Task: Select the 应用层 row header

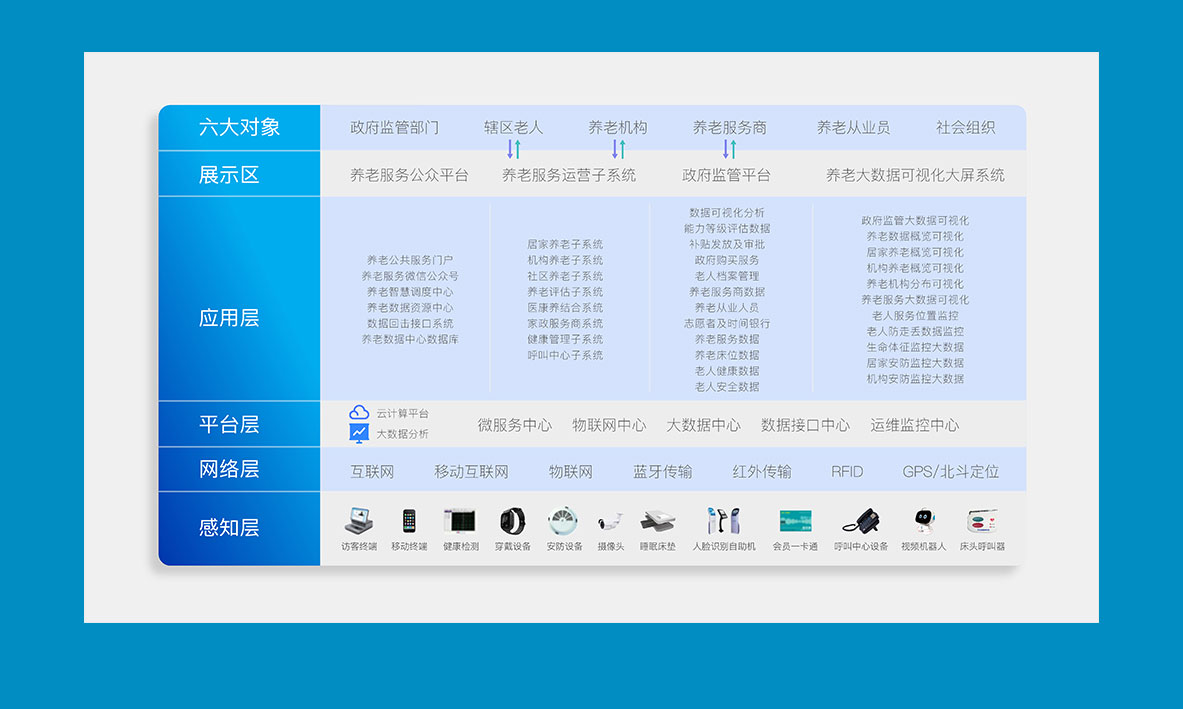Action: [x=229, y=319]
